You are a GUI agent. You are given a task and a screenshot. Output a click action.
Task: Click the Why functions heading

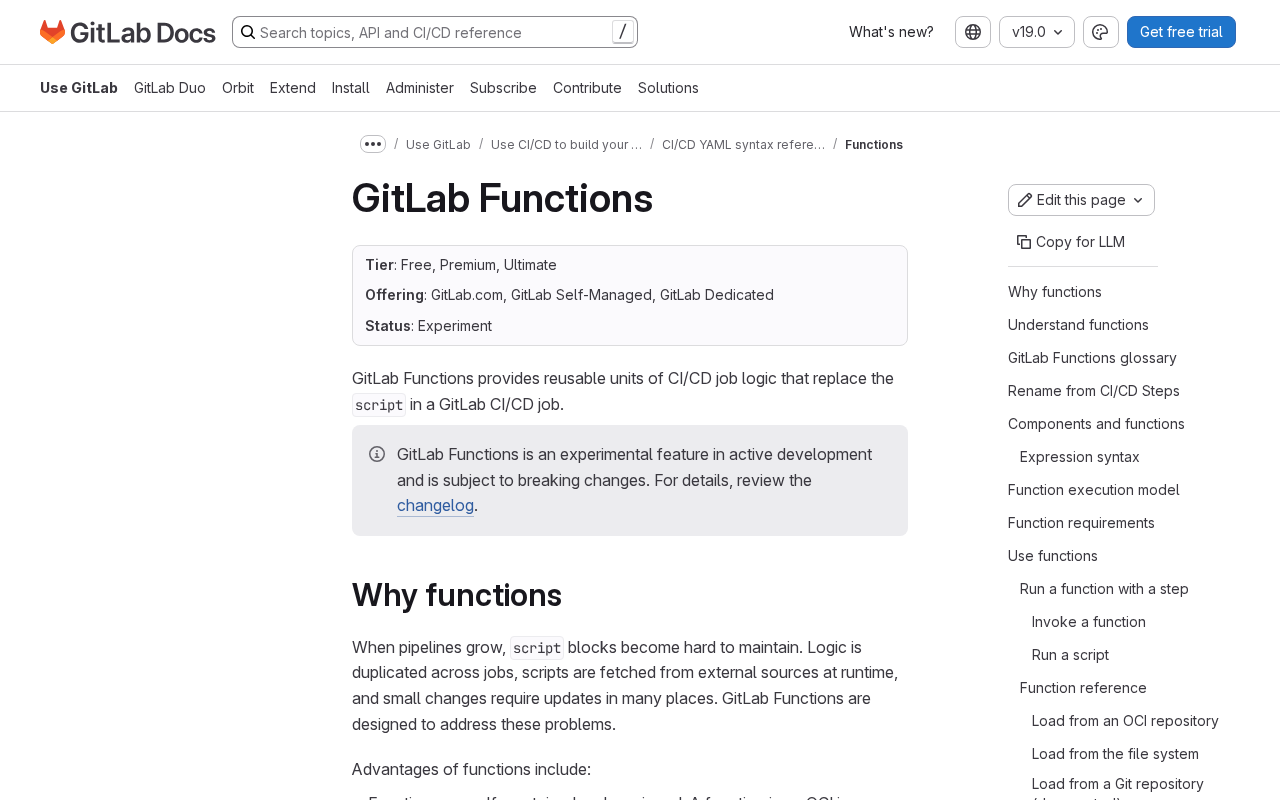(x=457, y=595)
